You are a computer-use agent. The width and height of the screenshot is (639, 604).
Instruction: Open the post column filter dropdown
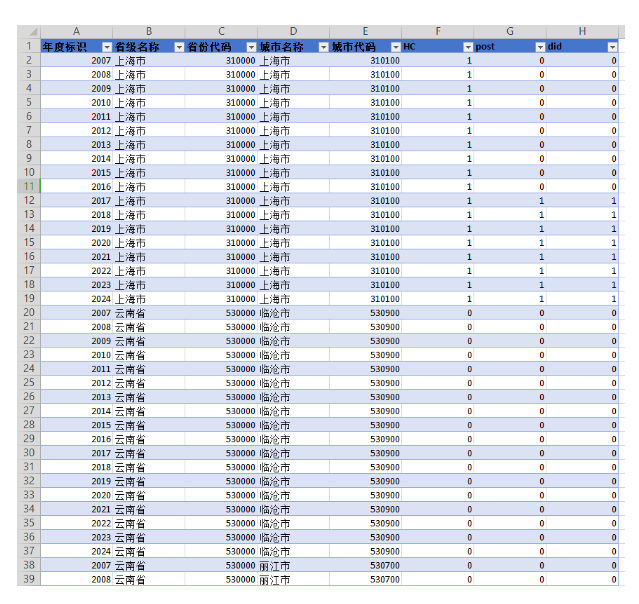tap(540, 47)
